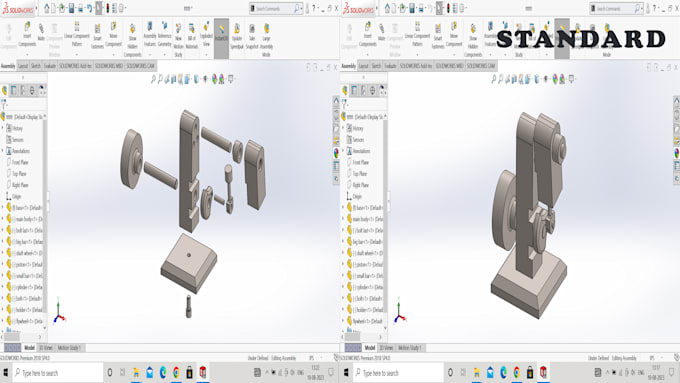Open Linear Component Pattern in the exploded-view window
680x383 pixels.
[77, 34]
